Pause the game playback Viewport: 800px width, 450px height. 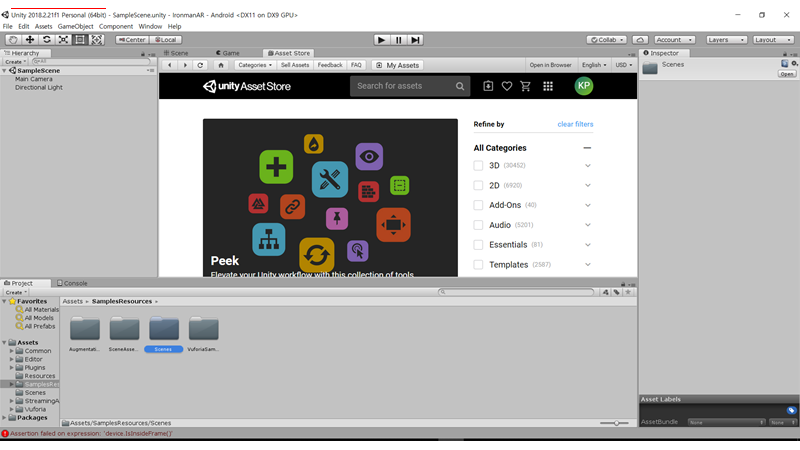pos(398,40)
